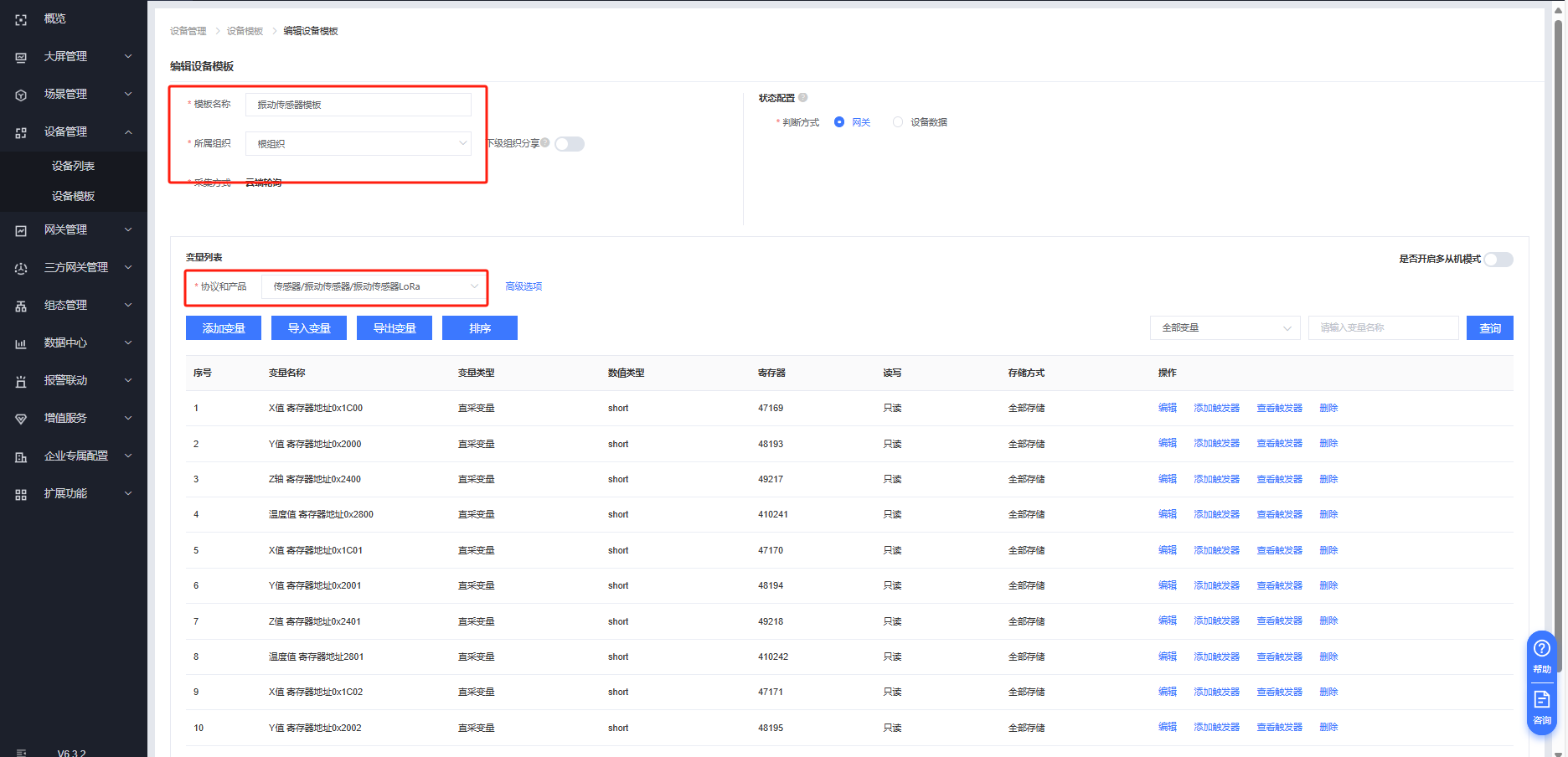Open the 全部变量 filter dropdown
This screenshot has height=757, width=1568.
(x=1225, y=328)
